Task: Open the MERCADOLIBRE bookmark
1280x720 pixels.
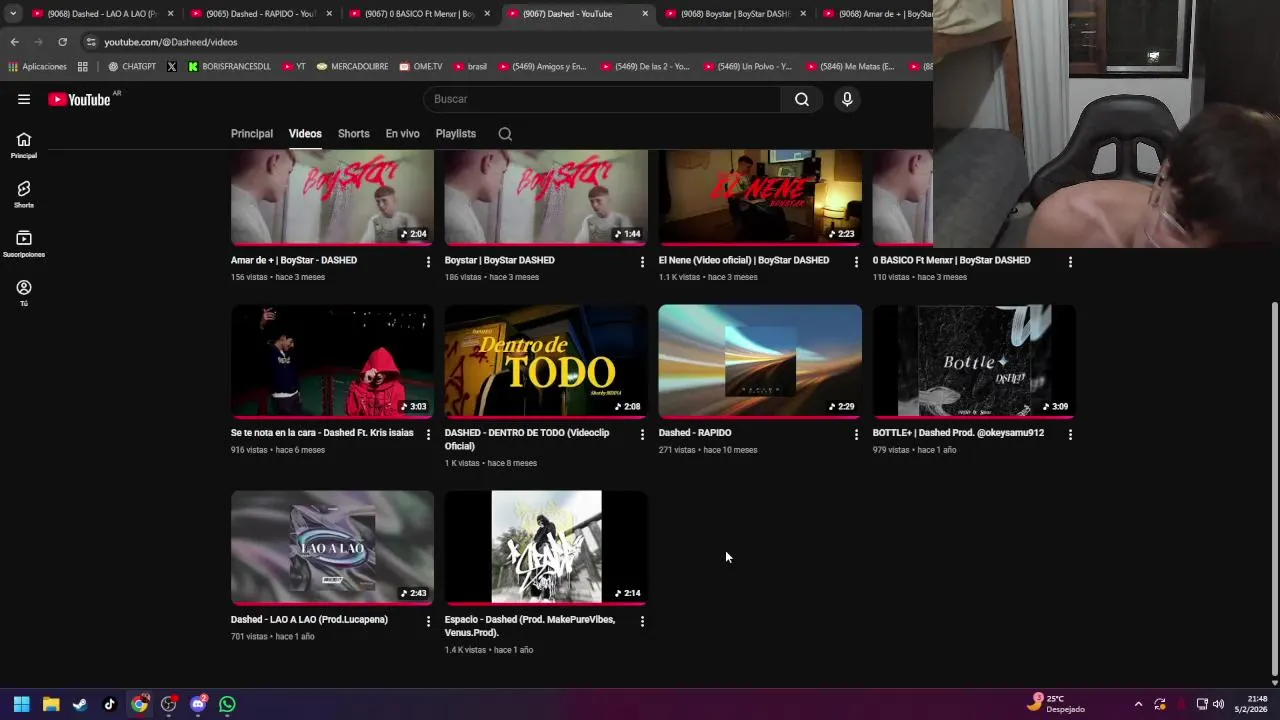Action: (x=352, y=67)
